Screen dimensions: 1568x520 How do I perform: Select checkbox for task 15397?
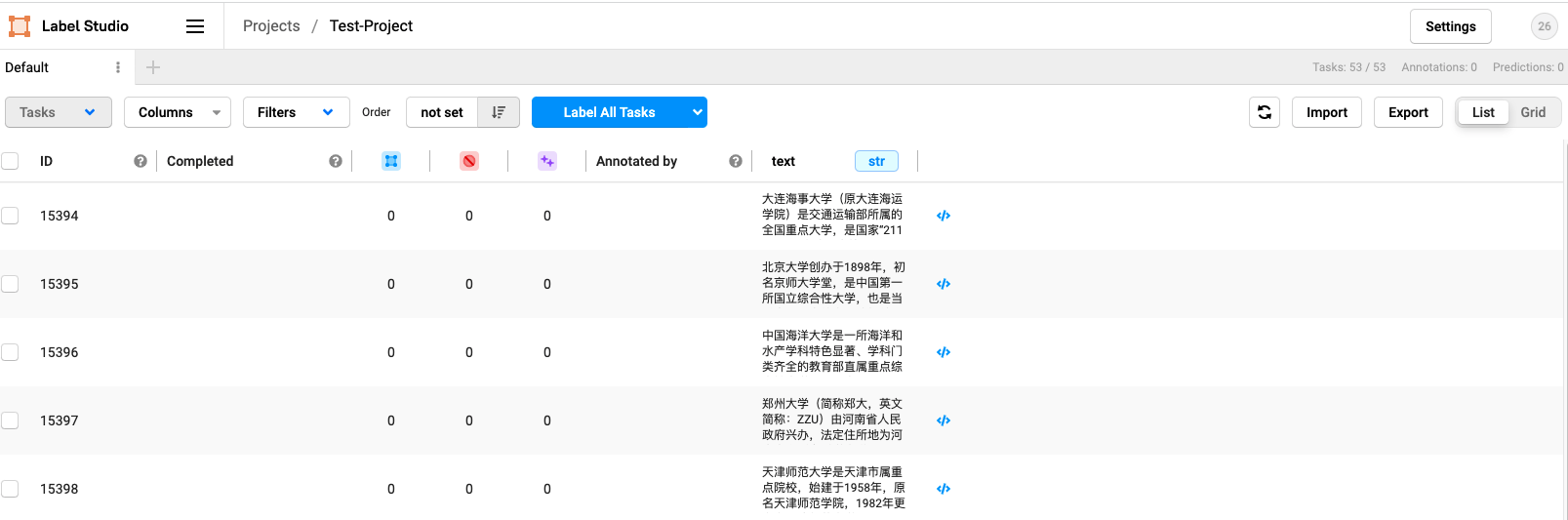click(x=10, y=420)
